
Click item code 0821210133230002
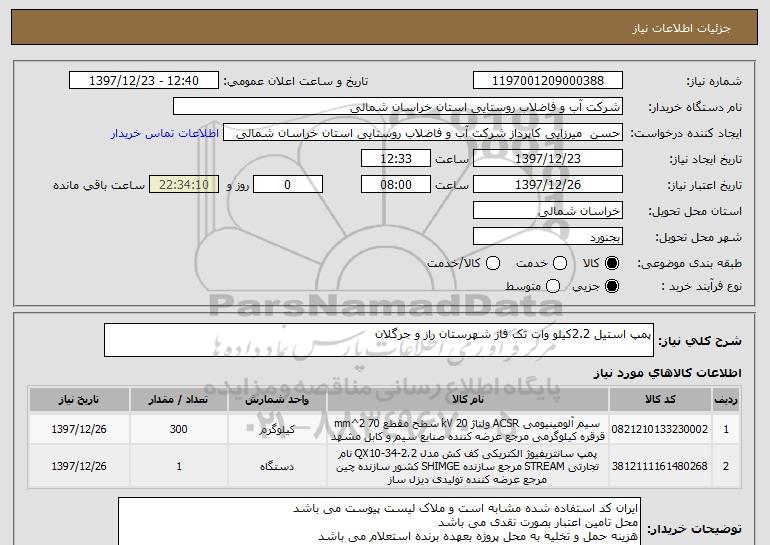coord(660,429)
